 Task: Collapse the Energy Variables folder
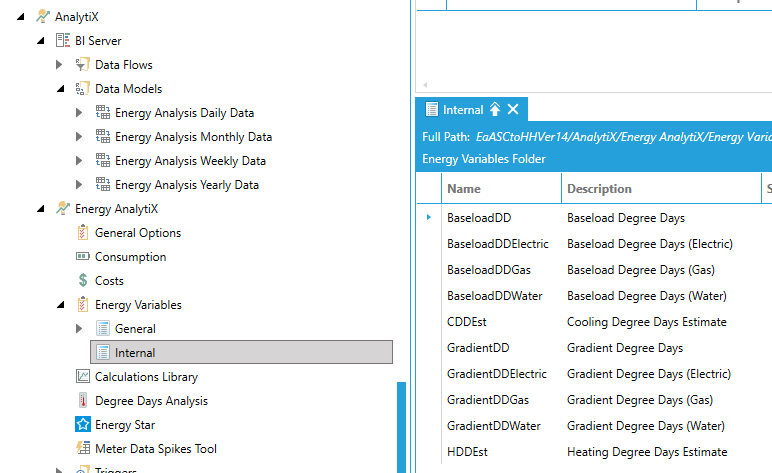click(60, 305)
